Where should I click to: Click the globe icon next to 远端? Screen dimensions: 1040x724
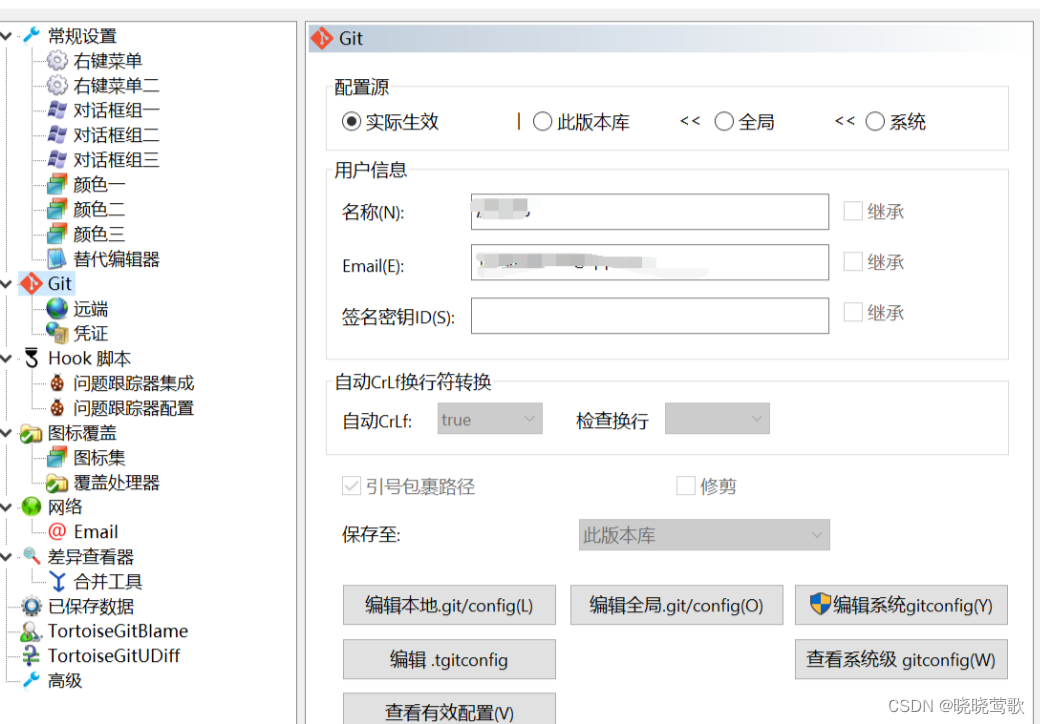57,308
